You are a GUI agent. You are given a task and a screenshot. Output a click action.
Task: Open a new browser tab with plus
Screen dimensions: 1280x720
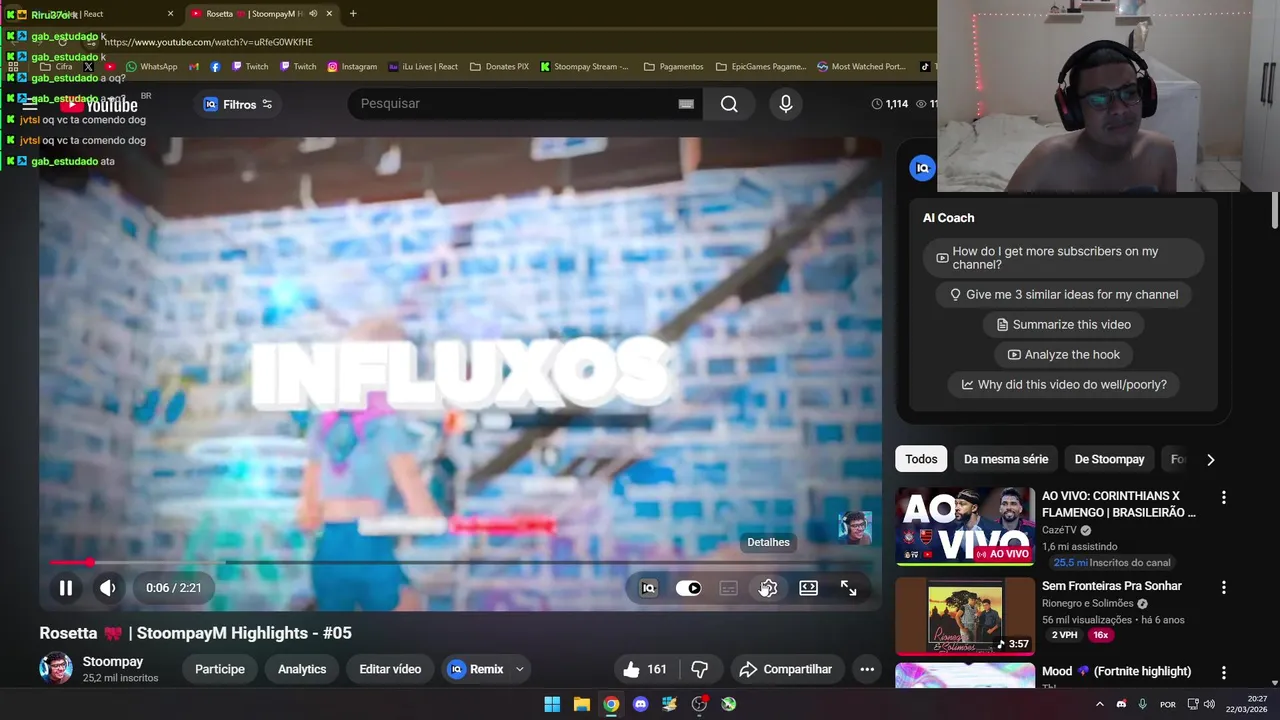[353, 14]
